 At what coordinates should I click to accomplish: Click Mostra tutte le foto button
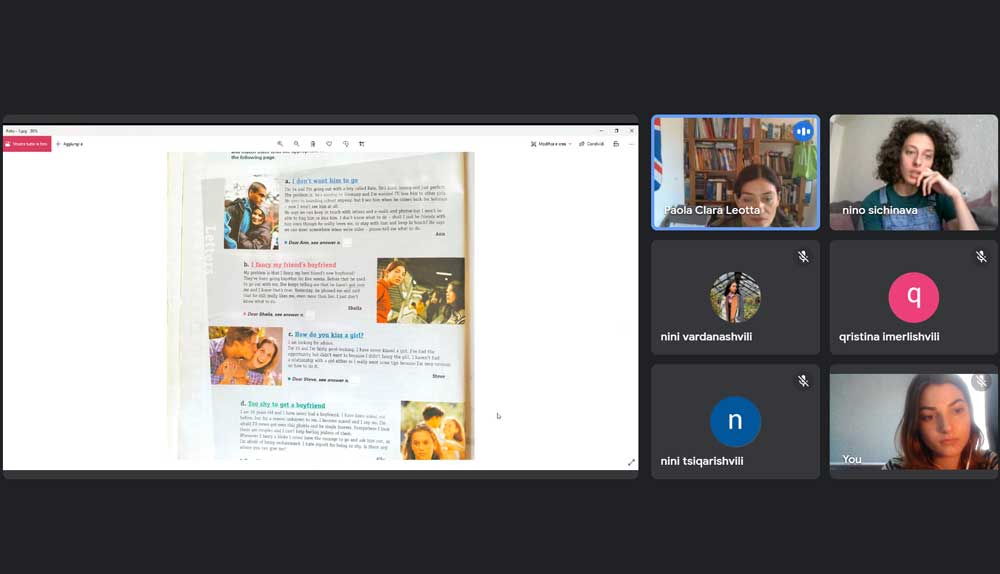tap(27, 144)
